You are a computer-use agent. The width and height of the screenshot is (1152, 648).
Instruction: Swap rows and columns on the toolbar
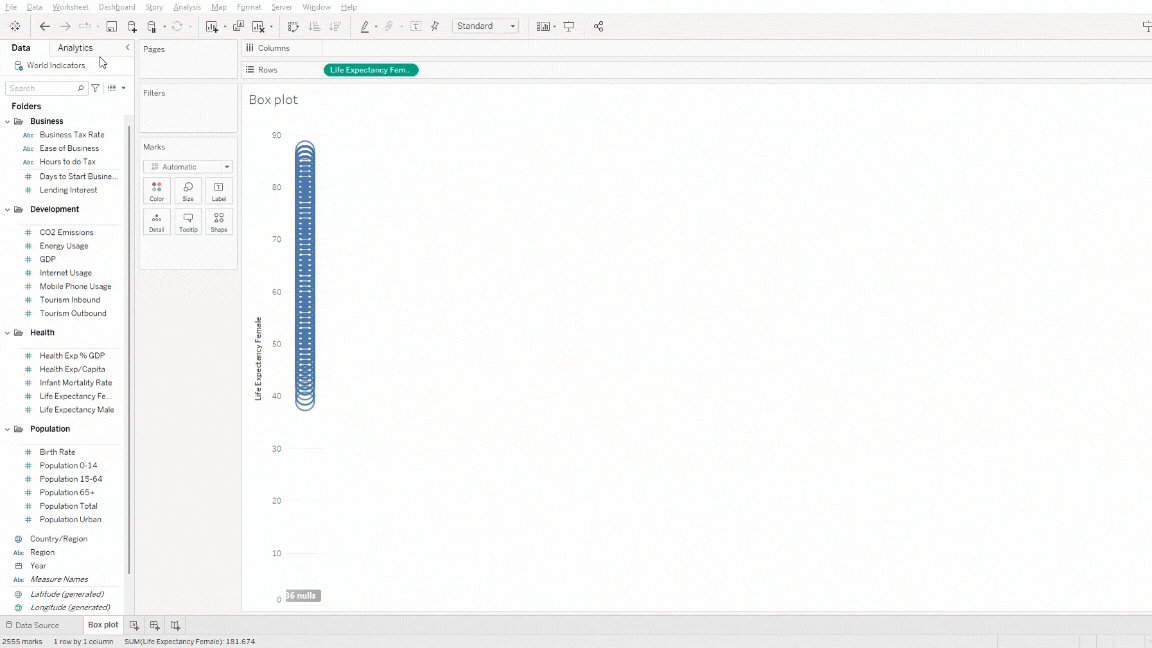click(x=291, y=26)
